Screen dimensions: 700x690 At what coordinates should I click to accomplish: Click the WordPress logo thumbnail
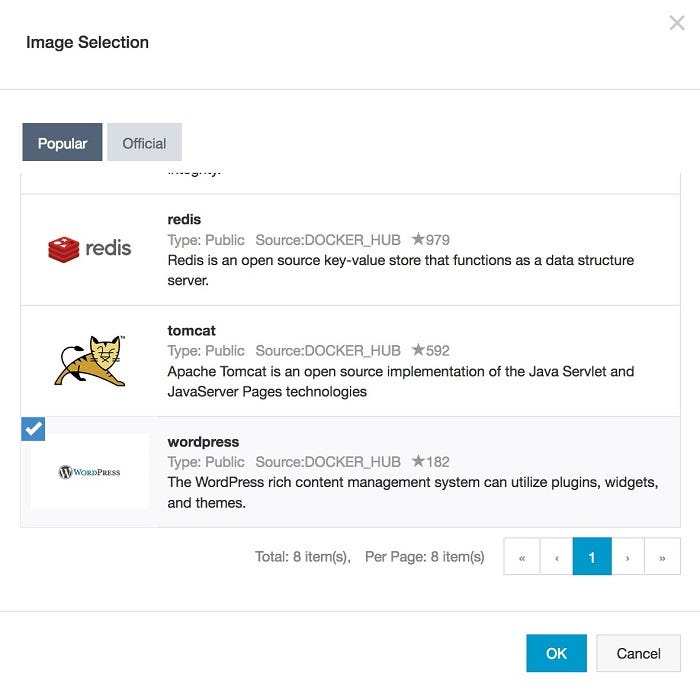coord(89,472)
